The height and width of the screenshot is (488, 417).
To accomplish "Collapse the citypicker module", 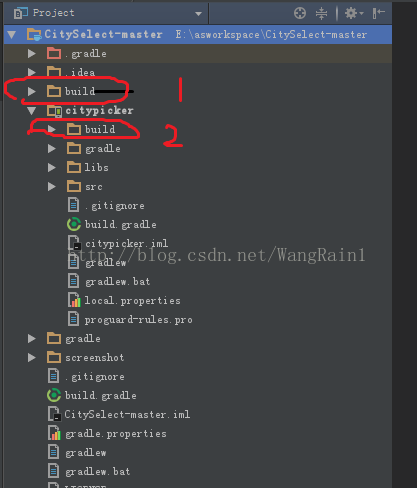I will tap(32, 110).
